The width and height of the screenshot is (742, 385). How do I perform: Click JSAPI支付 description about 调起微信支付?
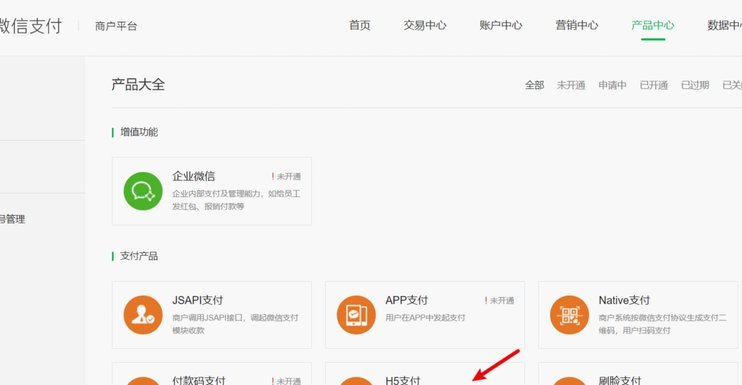235,324
